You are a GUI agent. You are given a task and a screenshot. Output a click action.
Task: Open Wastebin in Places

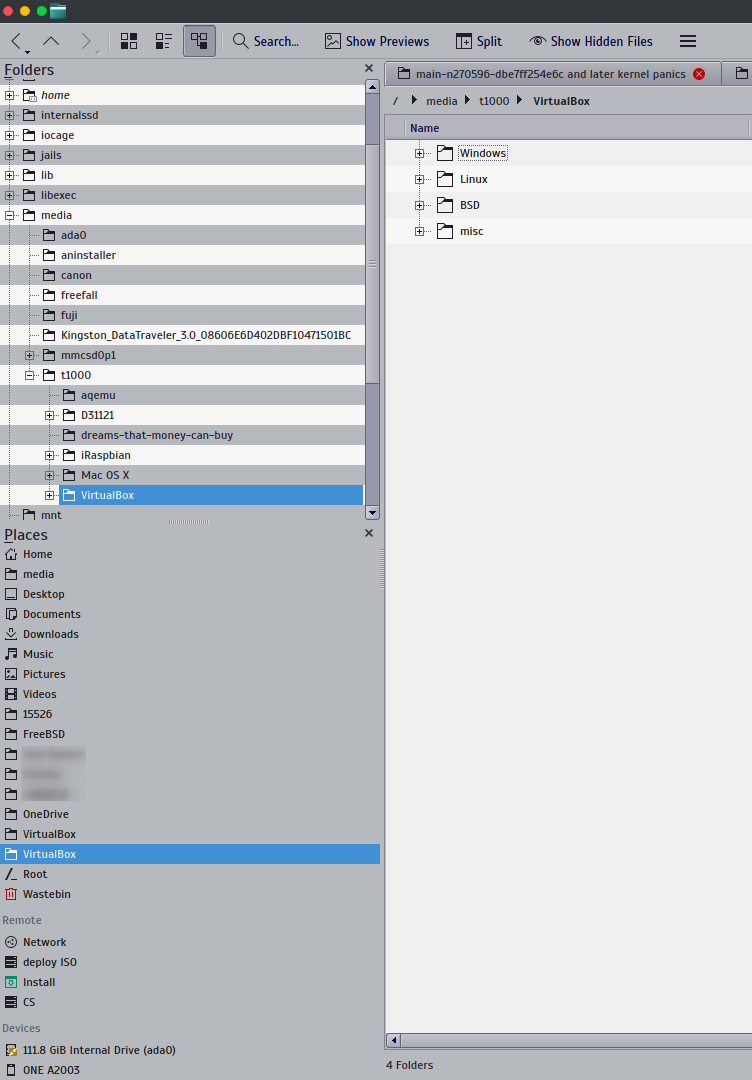[x=46, y=894]
